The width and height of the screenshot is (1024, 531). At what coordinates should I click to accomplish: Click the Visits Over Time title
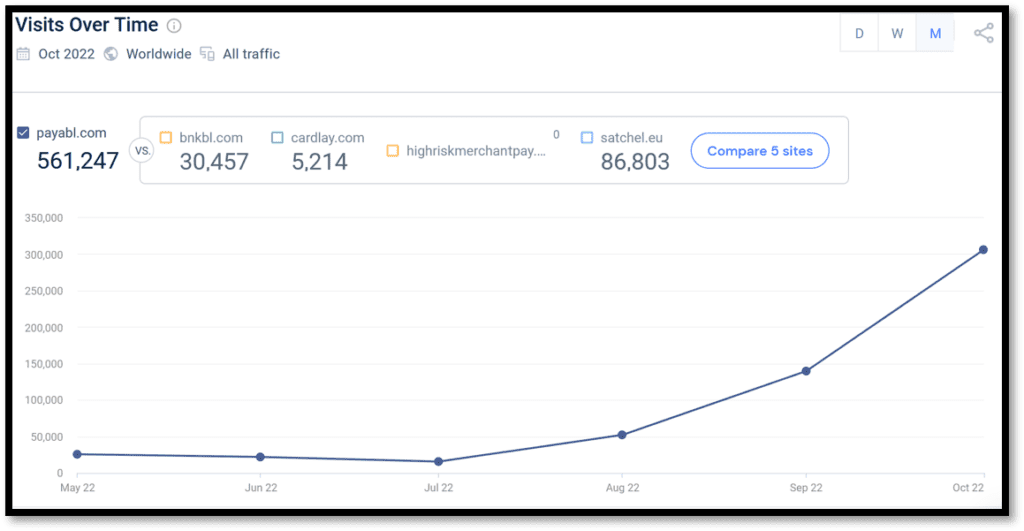click(x=87, y=25)
